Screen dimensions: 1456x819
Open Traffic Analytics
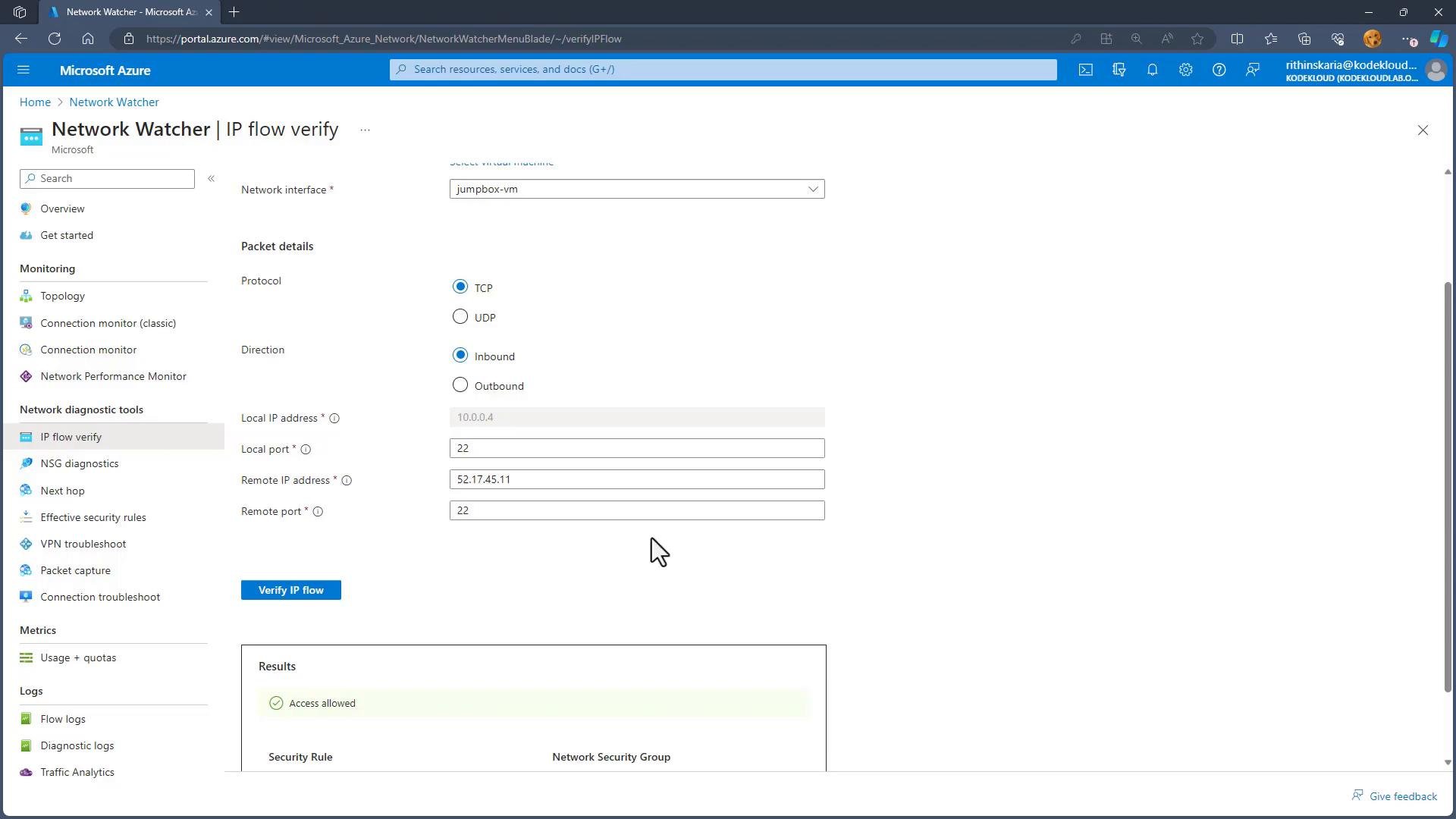[x=77, y=772]
